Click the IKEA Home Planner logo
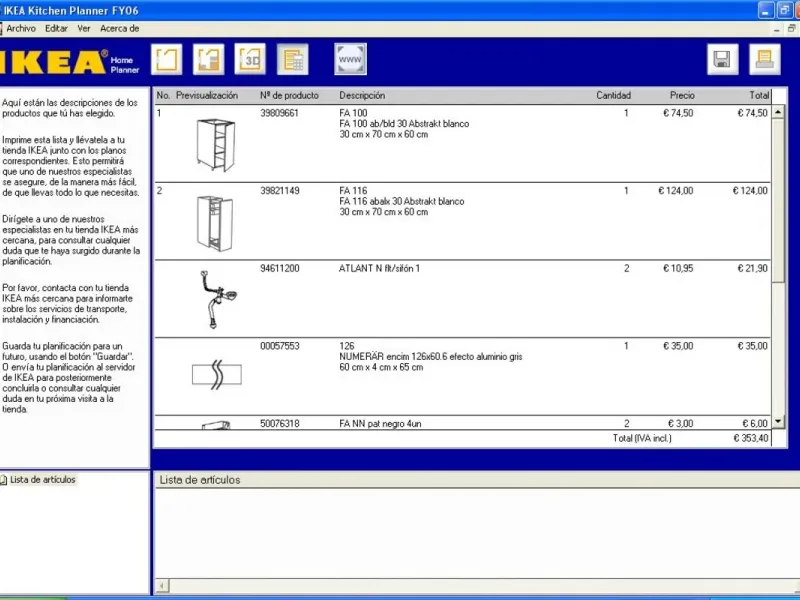Screen dimensions: 800x600 click(70, 62)
